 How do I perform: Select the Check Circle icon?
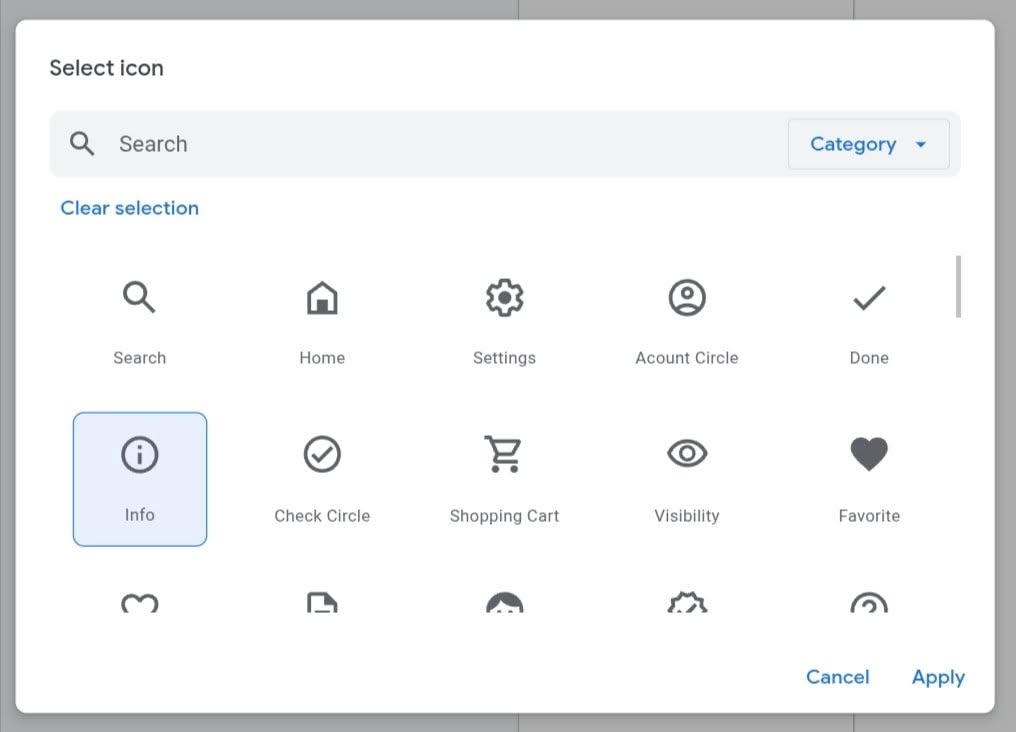pos(322,455)
